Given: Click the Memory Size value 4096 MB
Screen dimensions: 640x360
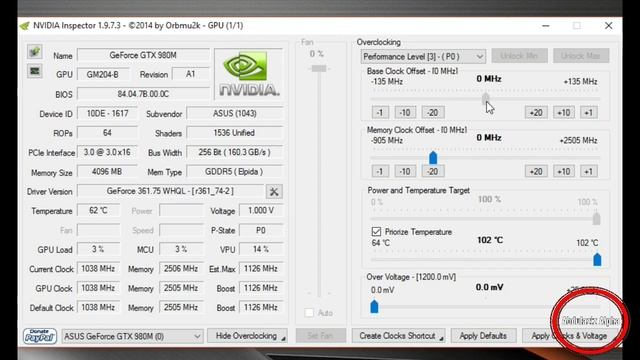Looking at the screenshot, I should [107, 171].
